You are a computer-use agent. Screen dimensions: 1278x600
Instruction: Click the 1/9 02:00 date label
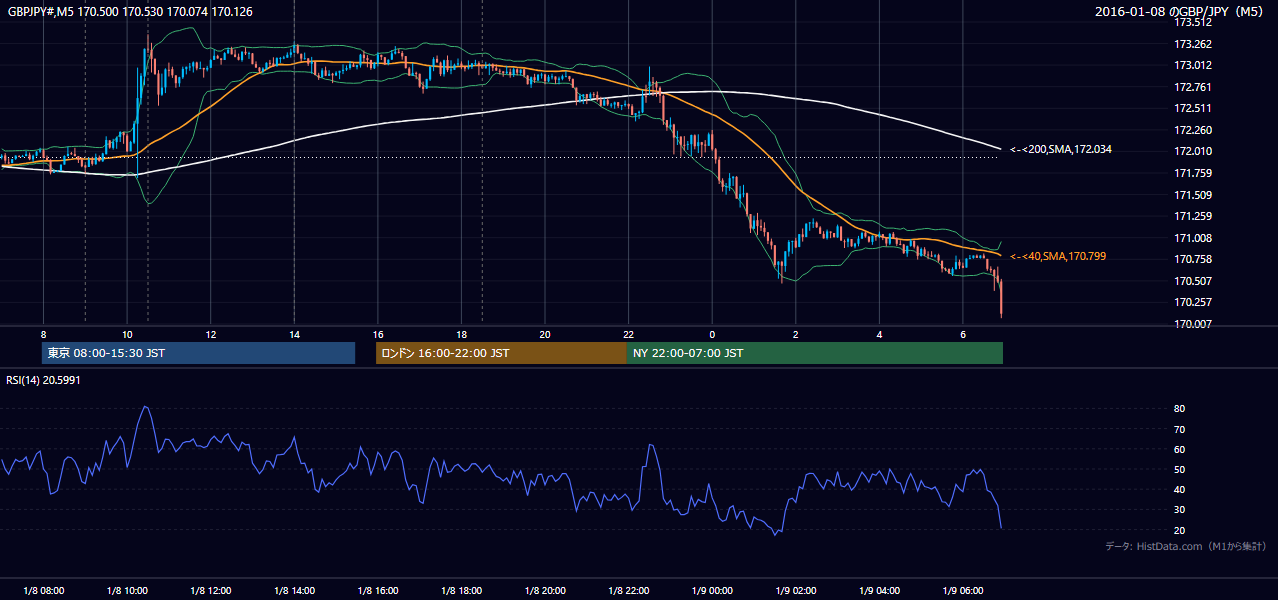click(x=796, y=591)
